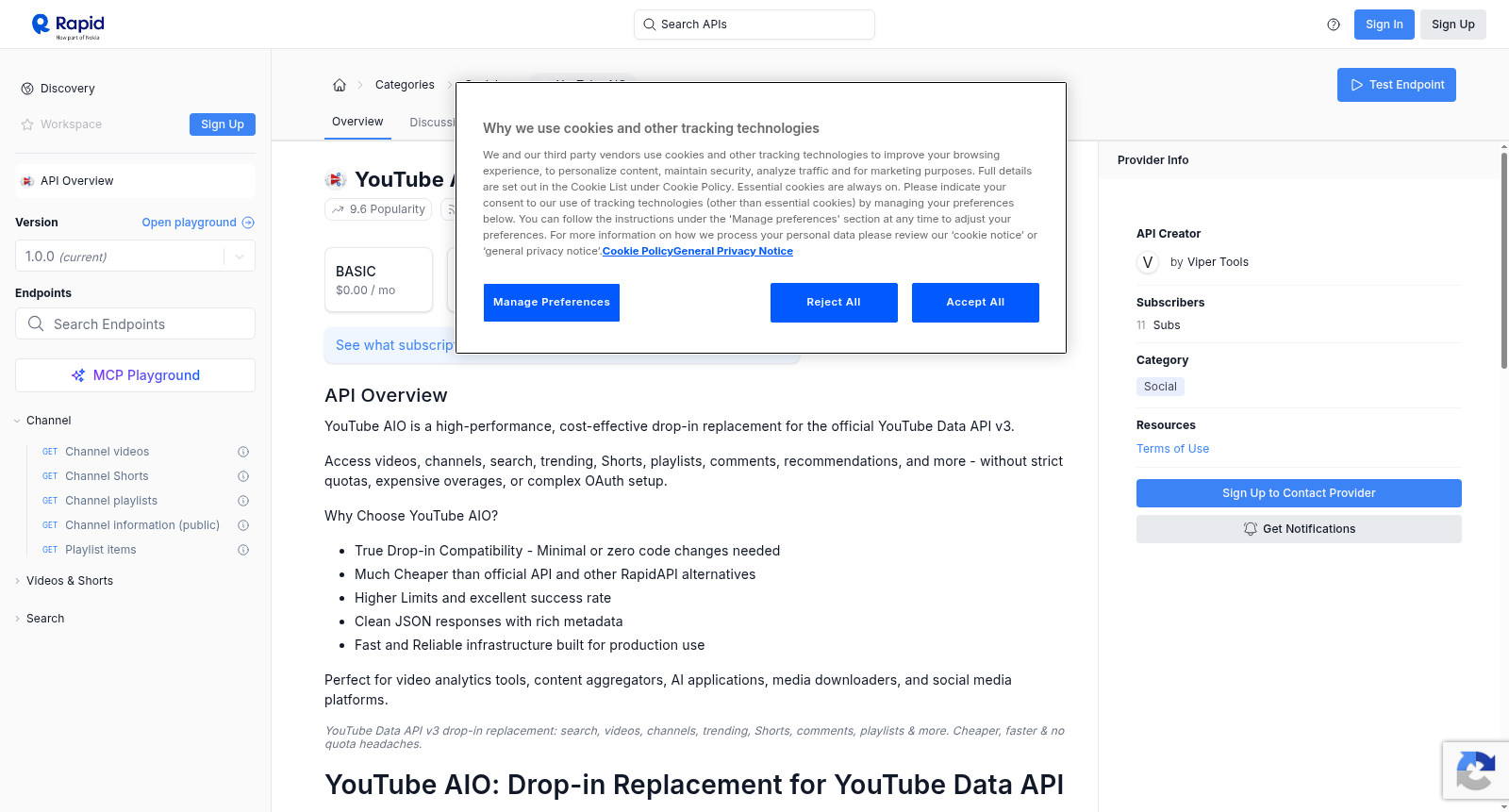Viewport: 1509px width, 812px height.
Task: Open the Cookie Policy link
Action: [x=638, y=251]
